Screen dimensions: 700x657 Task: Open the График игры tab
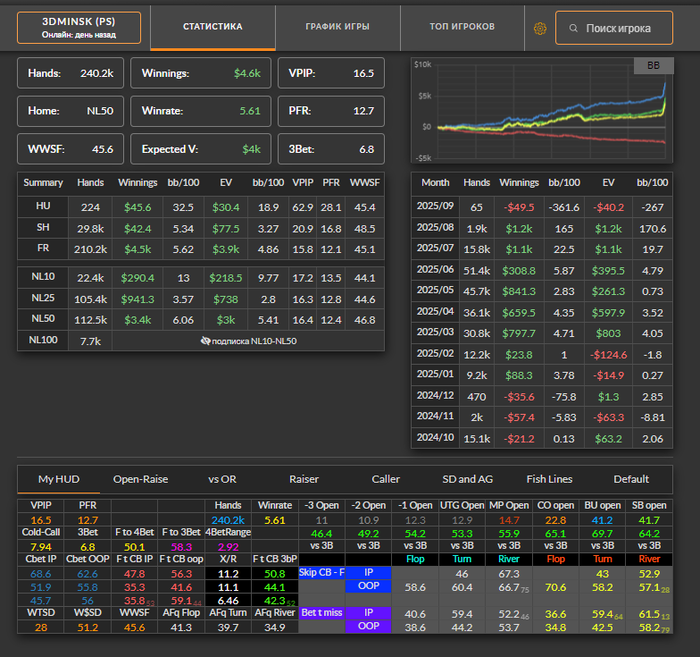(337, 27)
